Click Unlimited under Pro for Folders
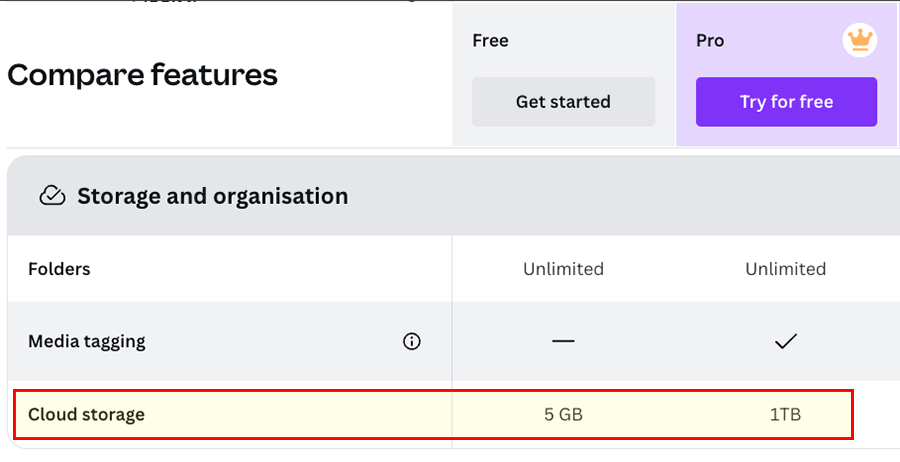The image size is (900, 462). click(786, 269)
